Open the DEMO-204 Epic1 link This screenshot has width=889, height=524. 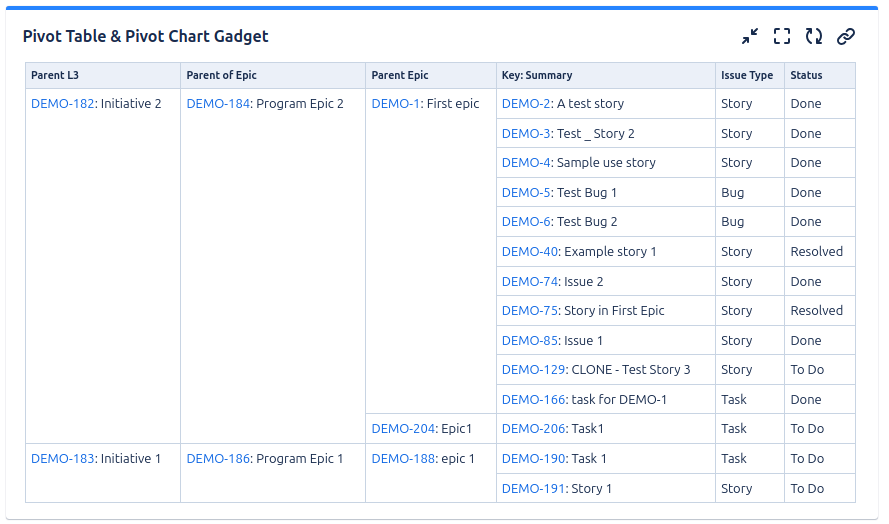pos(403,429)
